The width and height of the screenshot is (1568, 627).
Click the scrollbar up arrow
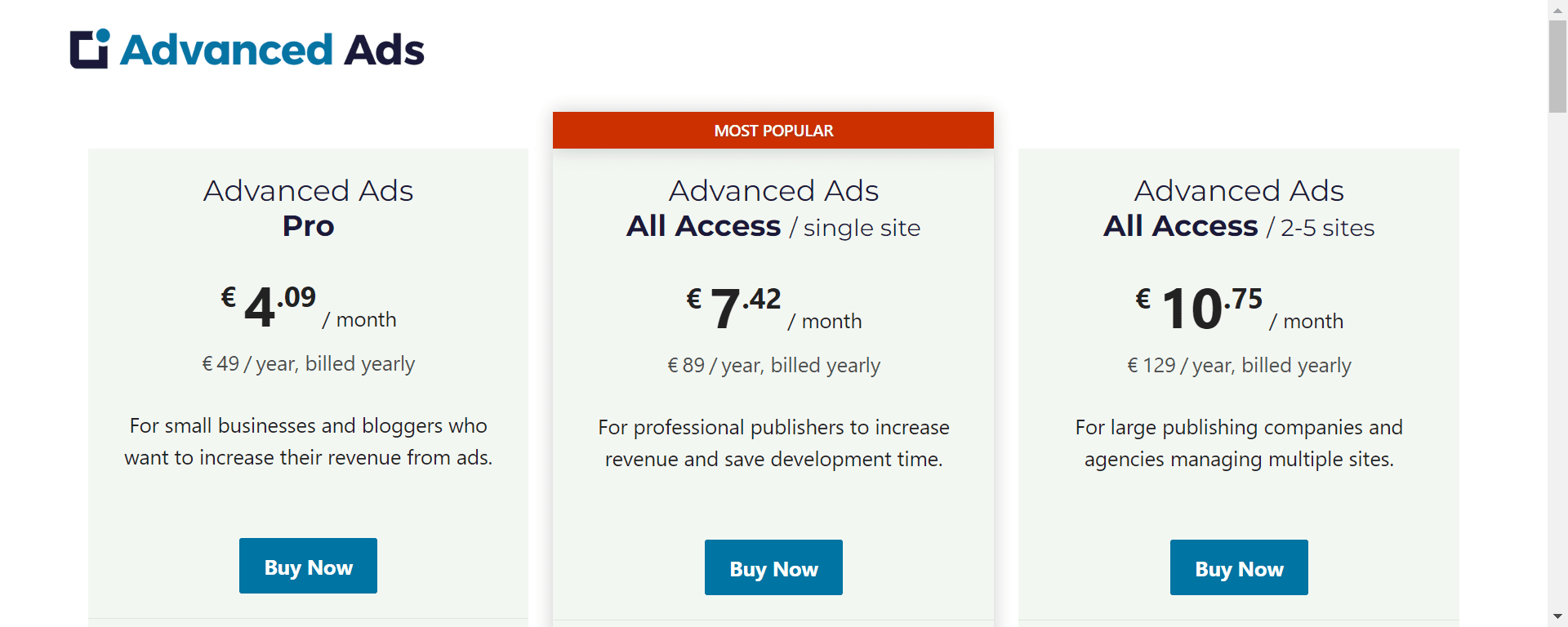1557,8
